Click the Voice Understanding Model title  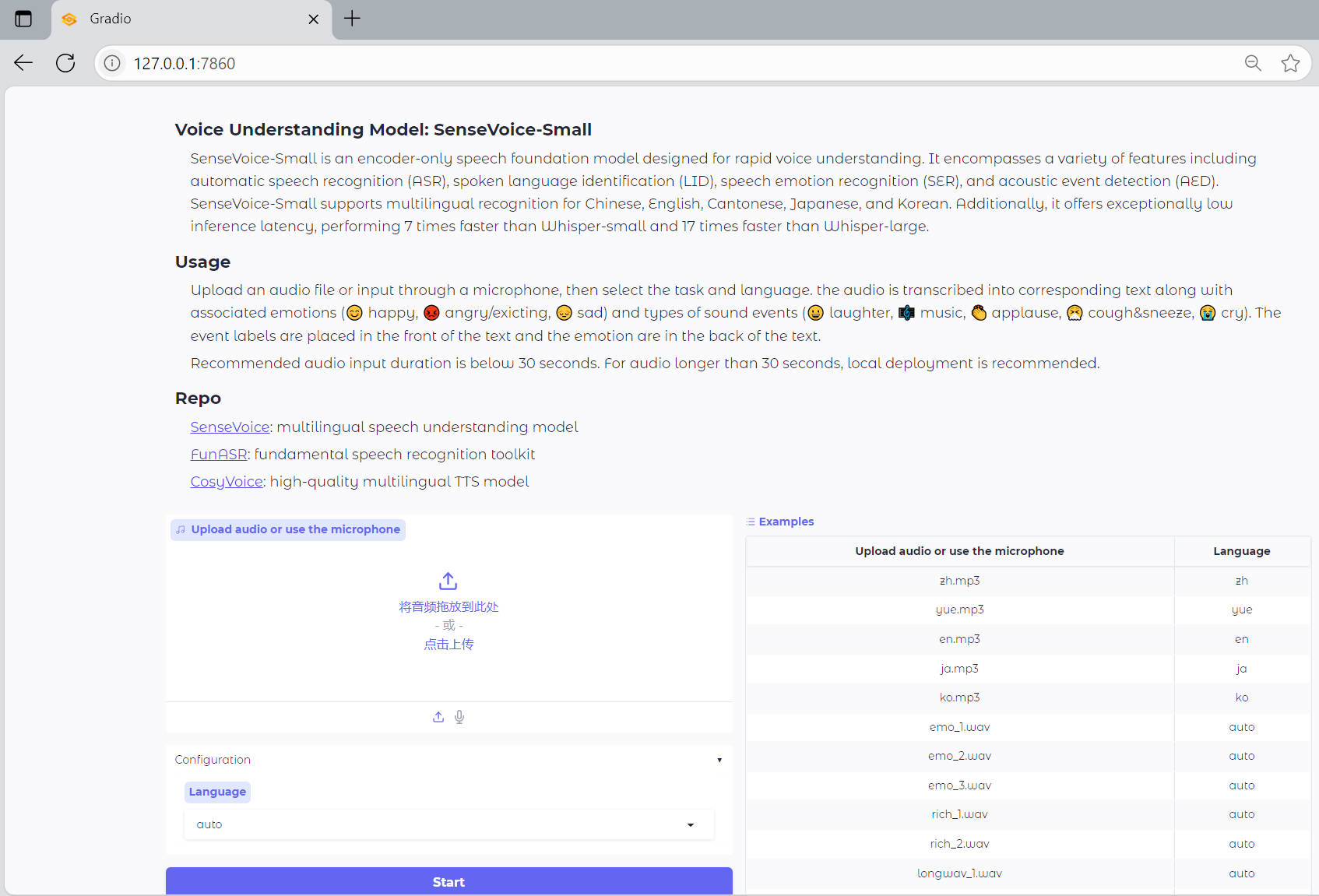pos(383,129)
